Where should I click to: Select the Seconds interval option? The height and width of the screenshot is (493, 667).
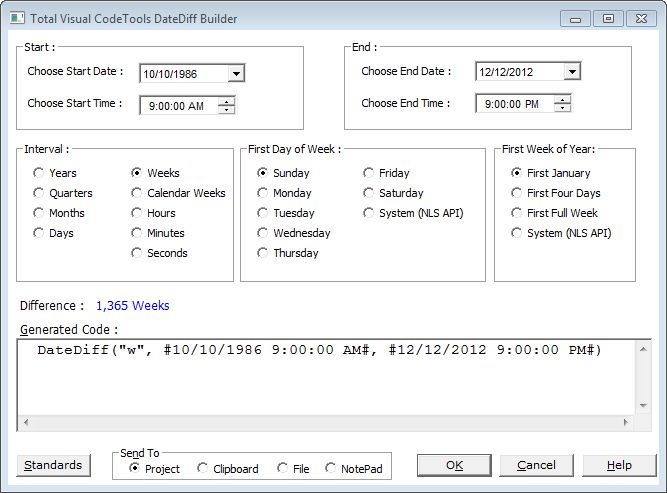[x=159, y=253]
